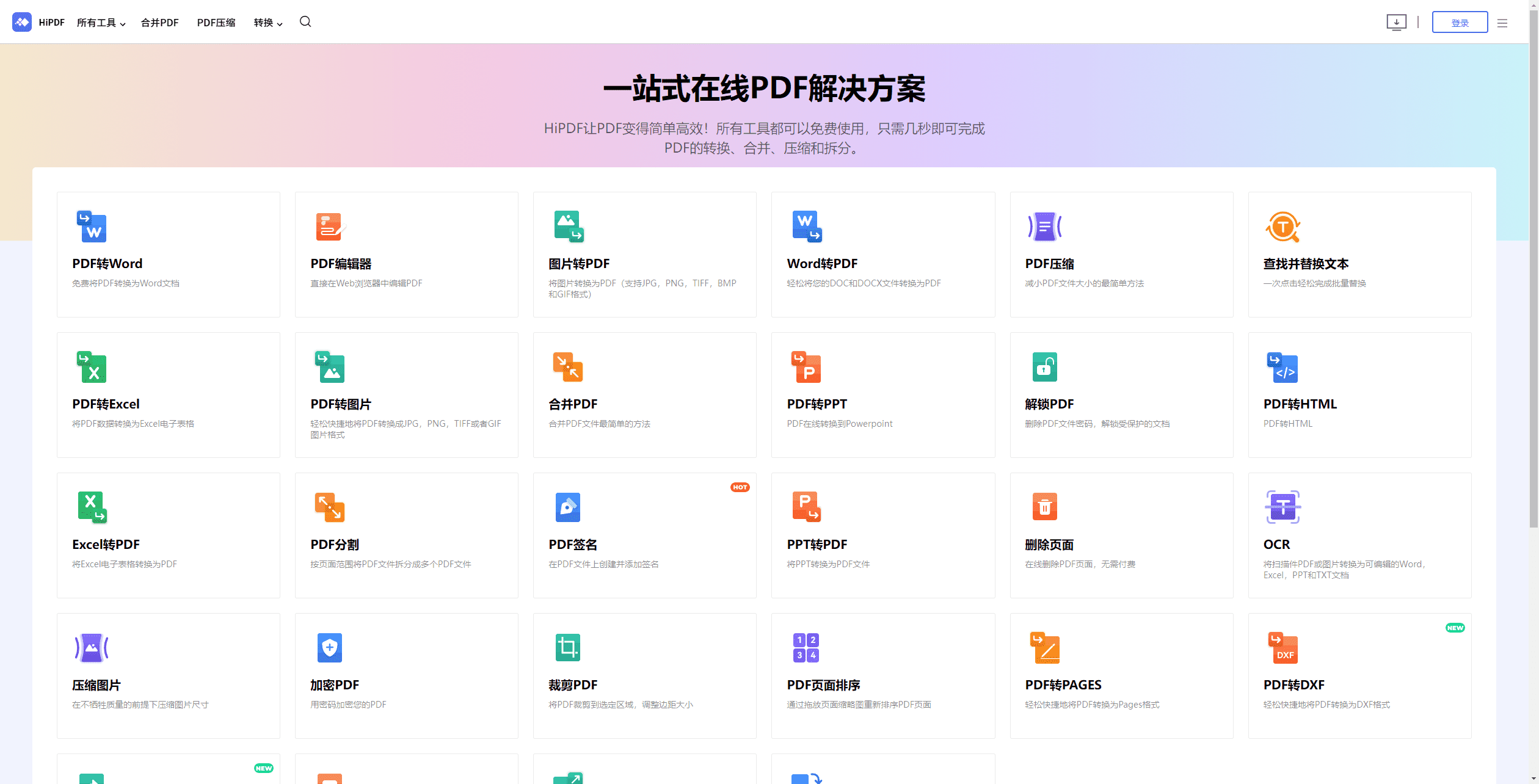Click the 登录 login button
This screenshot has width=1539, height=784.
(x=1460, y=23)
